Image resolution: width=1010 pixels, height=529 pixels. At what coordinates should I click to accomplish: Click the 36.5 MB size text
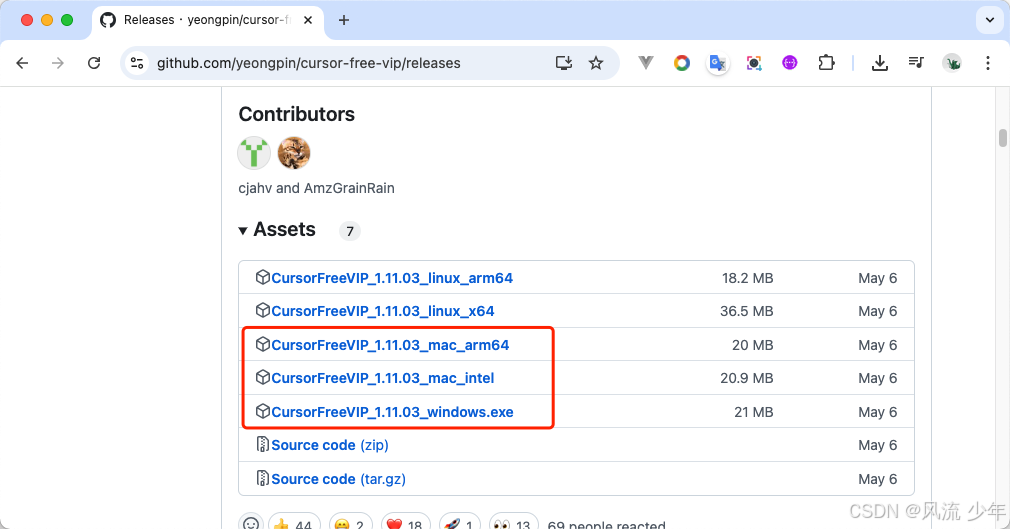tap(747, 311)
